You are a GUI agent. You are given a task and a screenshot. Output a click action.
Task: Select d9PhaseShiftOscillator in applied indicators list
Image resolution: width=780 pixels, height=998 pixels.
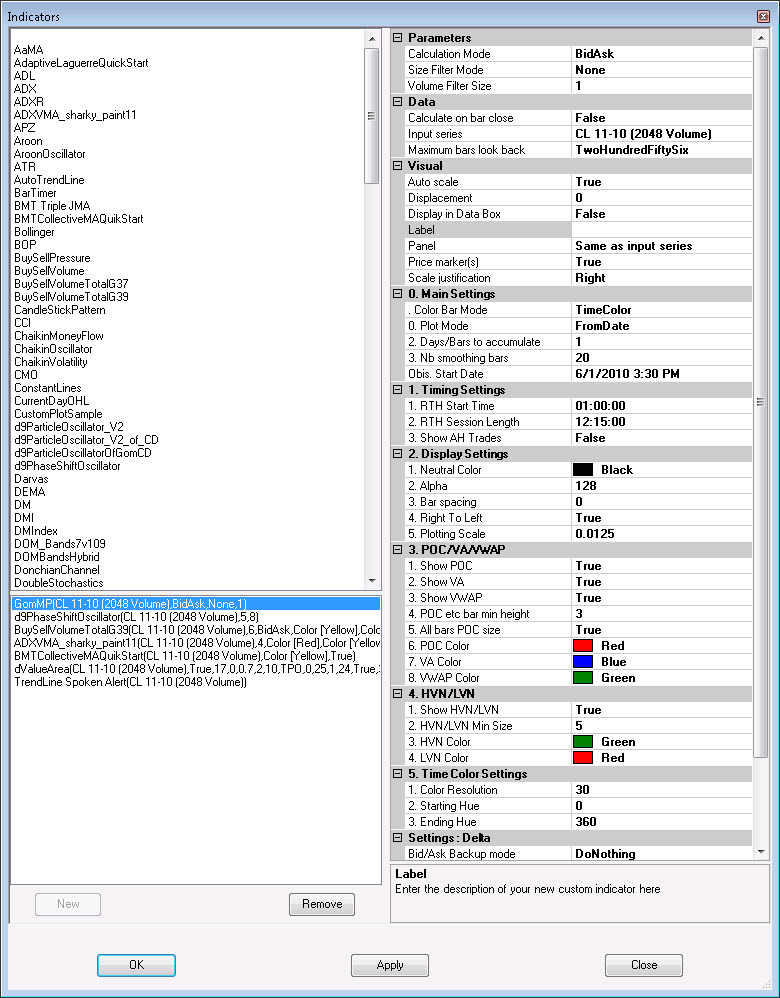196,617
